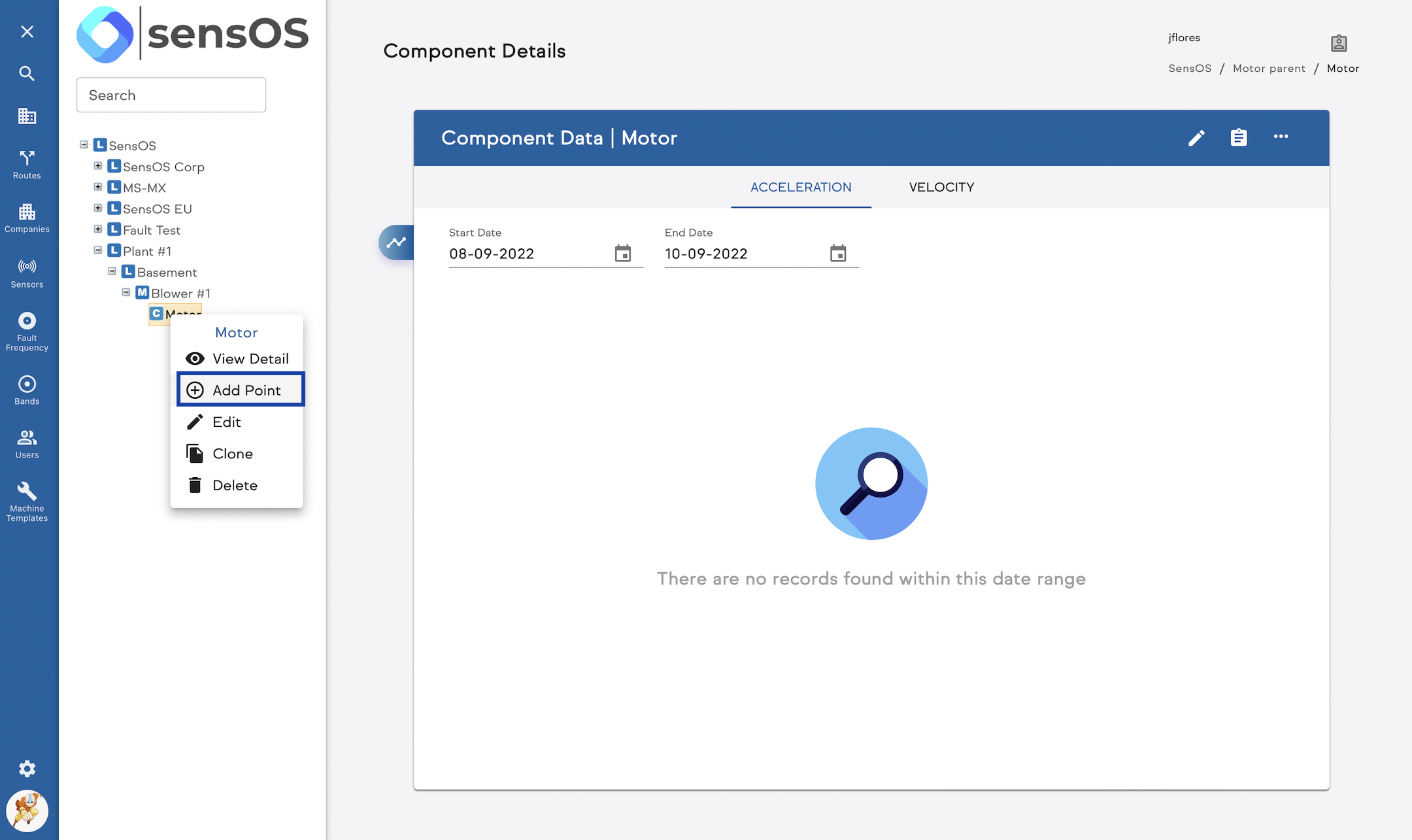
Task: Click the Motor parent breadcrumb link
Action: tap(1269, 68)
